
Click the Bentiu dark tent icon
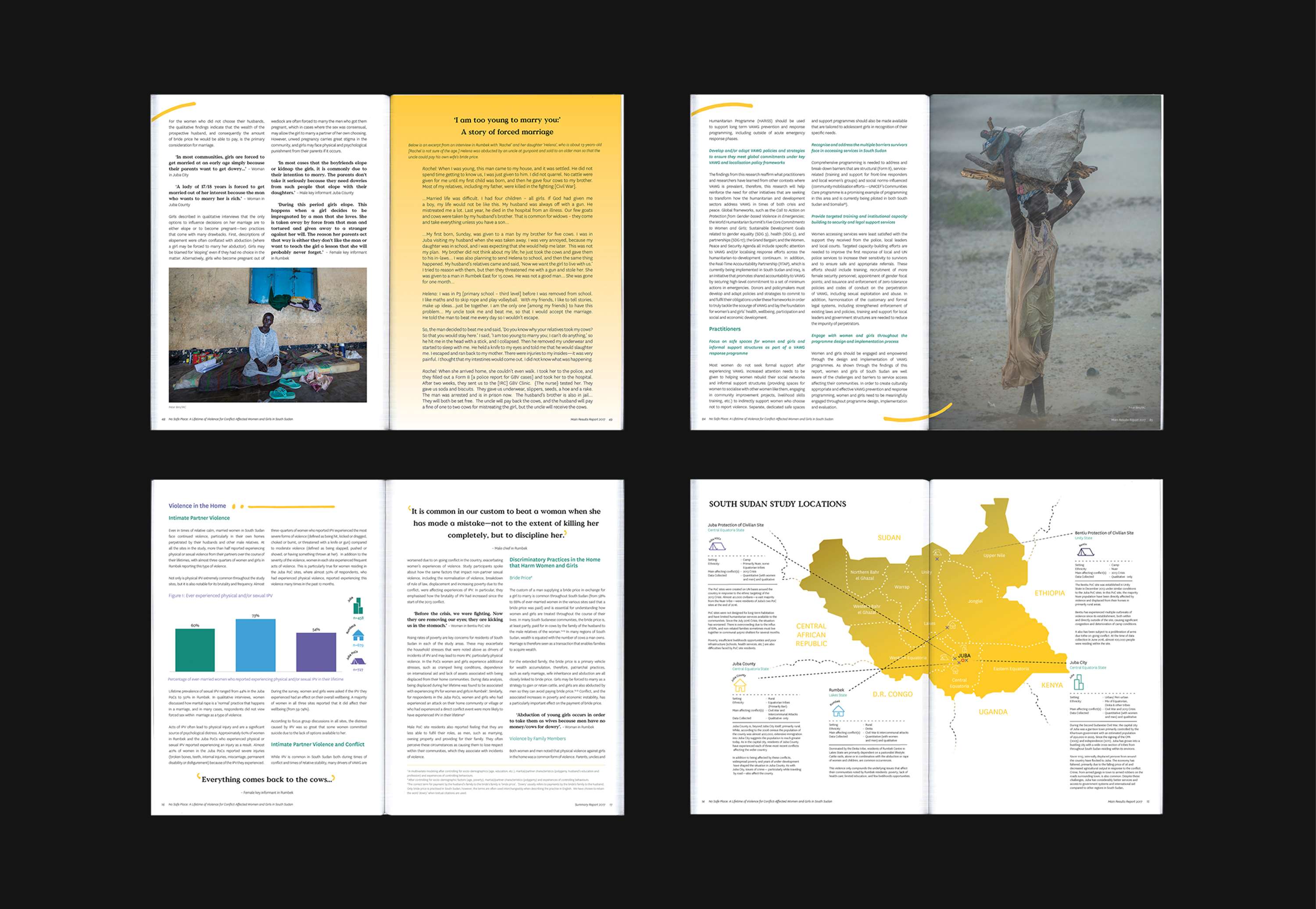tap(1085, 551)
